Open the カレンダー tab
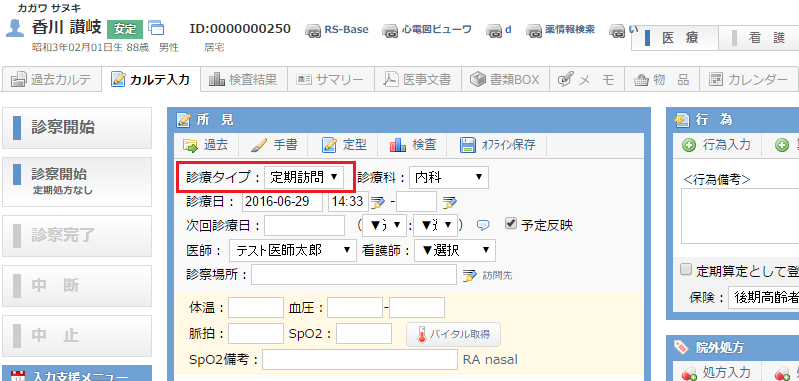Viewport: 799px width, 381px height. coord(748,79)
